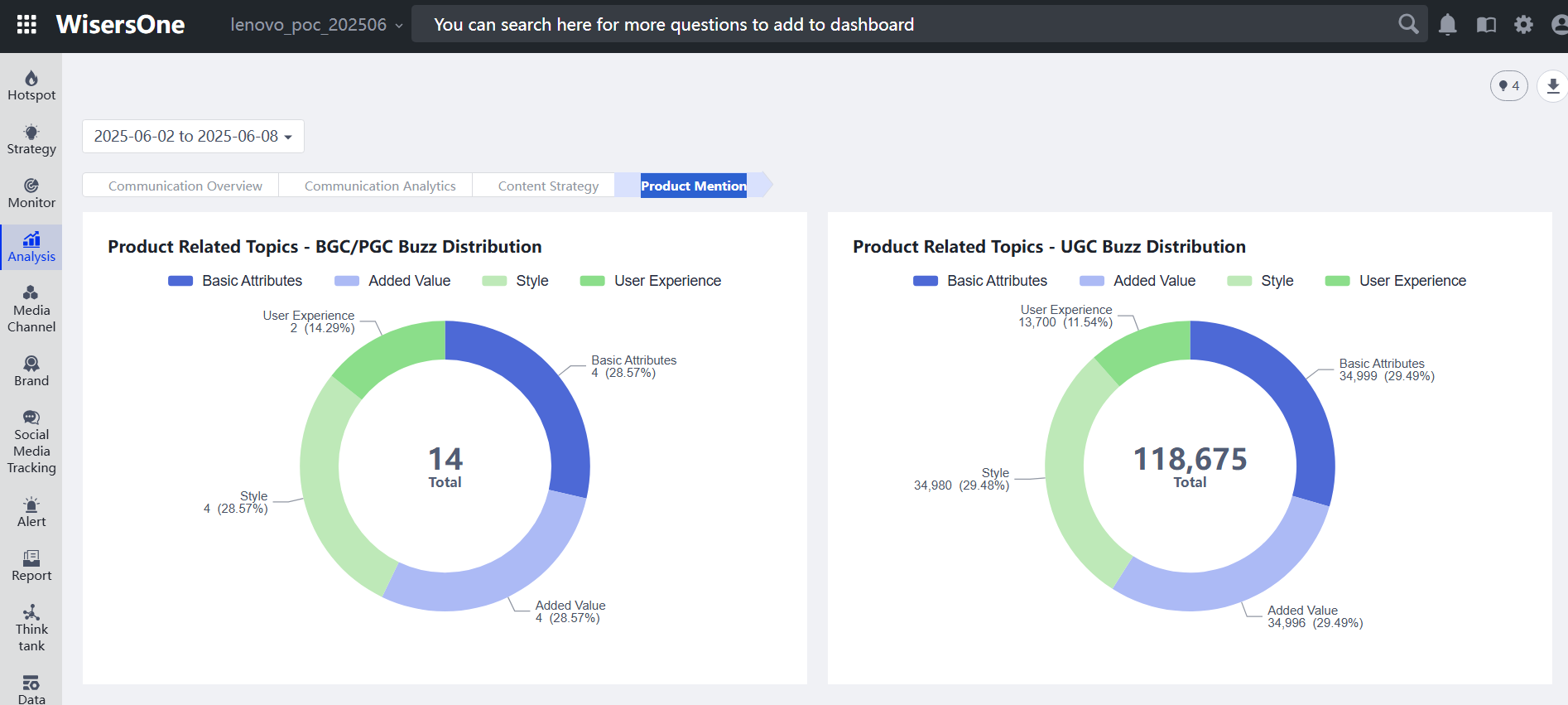1568x705 pixels.
Task: Switch to Content Strategy tab
Action: 548,186
